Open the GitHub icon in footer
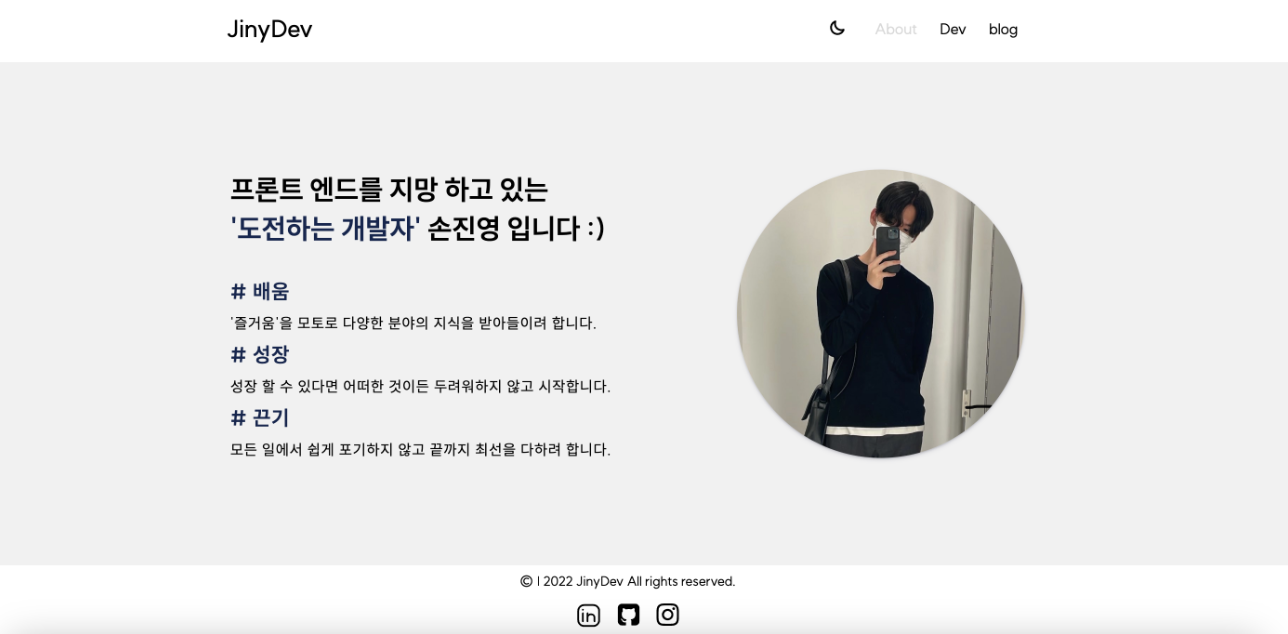The width and height of the screenshot is (1288, 634). [x=628, y=615]
